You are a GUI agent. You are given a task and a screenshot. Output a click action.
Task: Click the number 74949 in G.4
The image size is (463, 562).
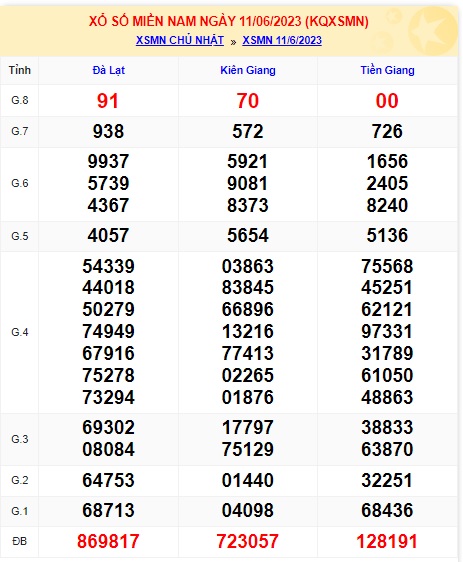108,332
